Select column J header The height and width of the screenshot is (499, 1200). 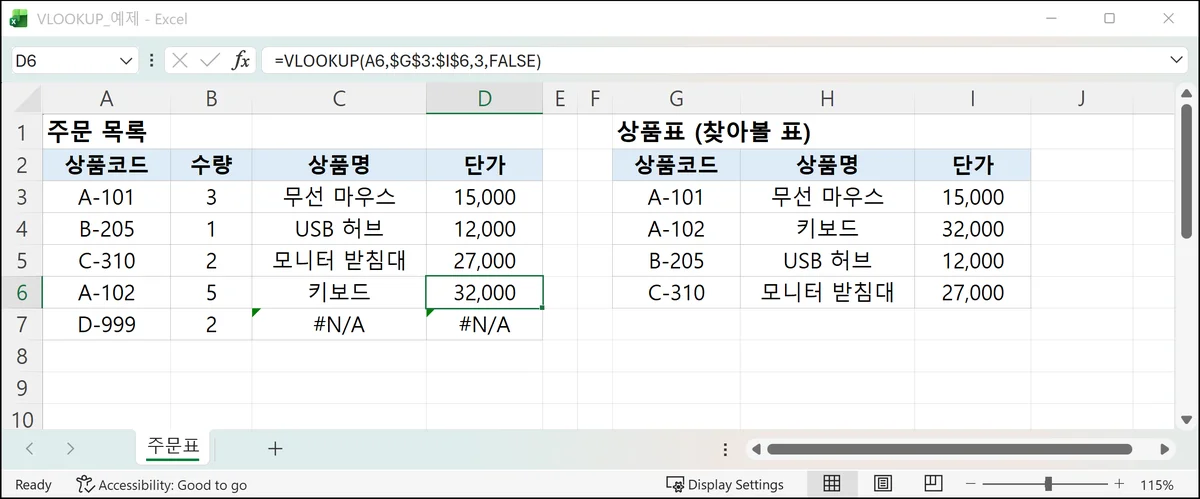(1082, 98)
